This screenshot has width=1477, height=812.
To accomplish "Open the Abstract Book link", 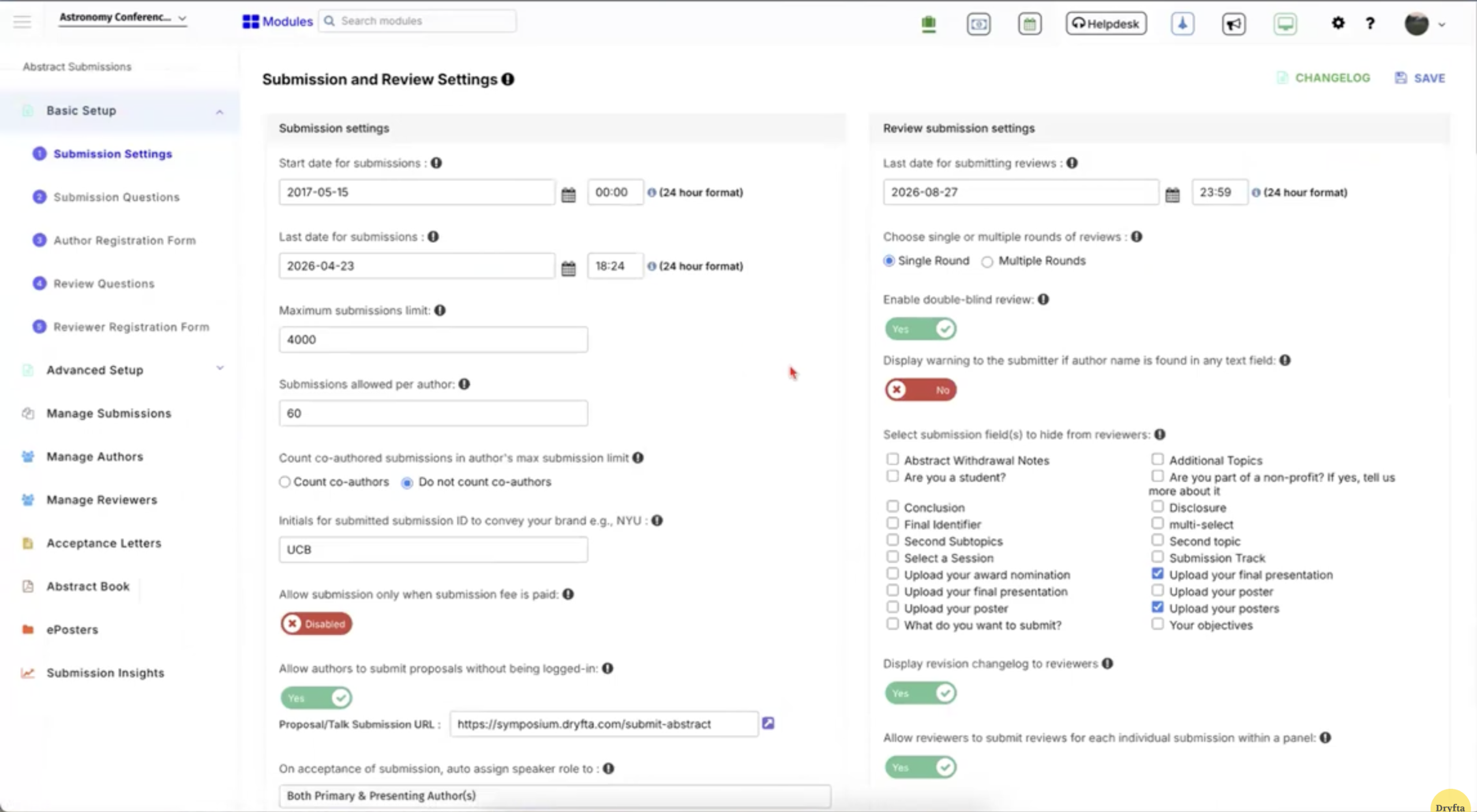I will [88, 587].
